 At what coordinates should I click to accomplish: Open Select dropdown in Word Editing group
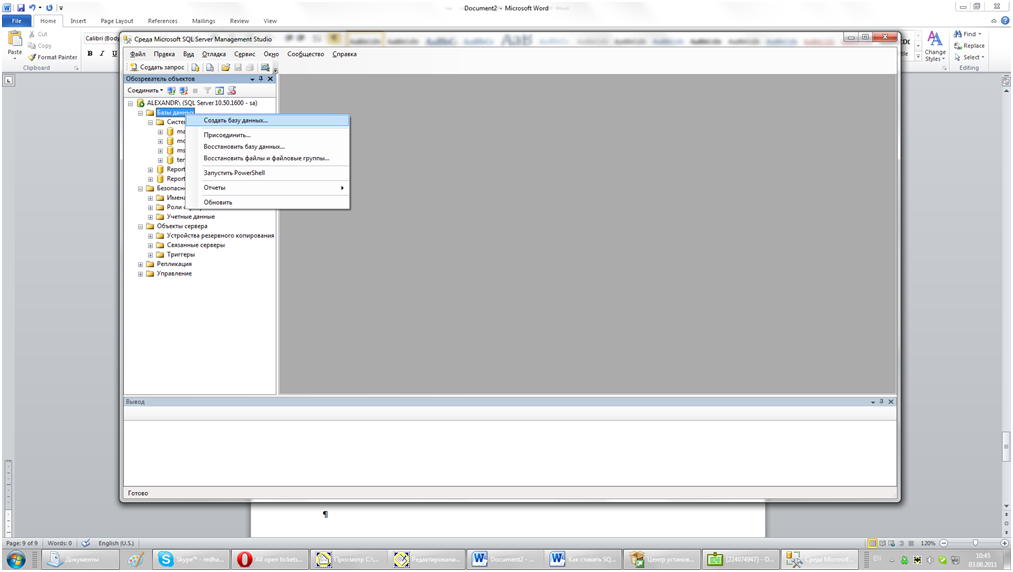[970, 58]
